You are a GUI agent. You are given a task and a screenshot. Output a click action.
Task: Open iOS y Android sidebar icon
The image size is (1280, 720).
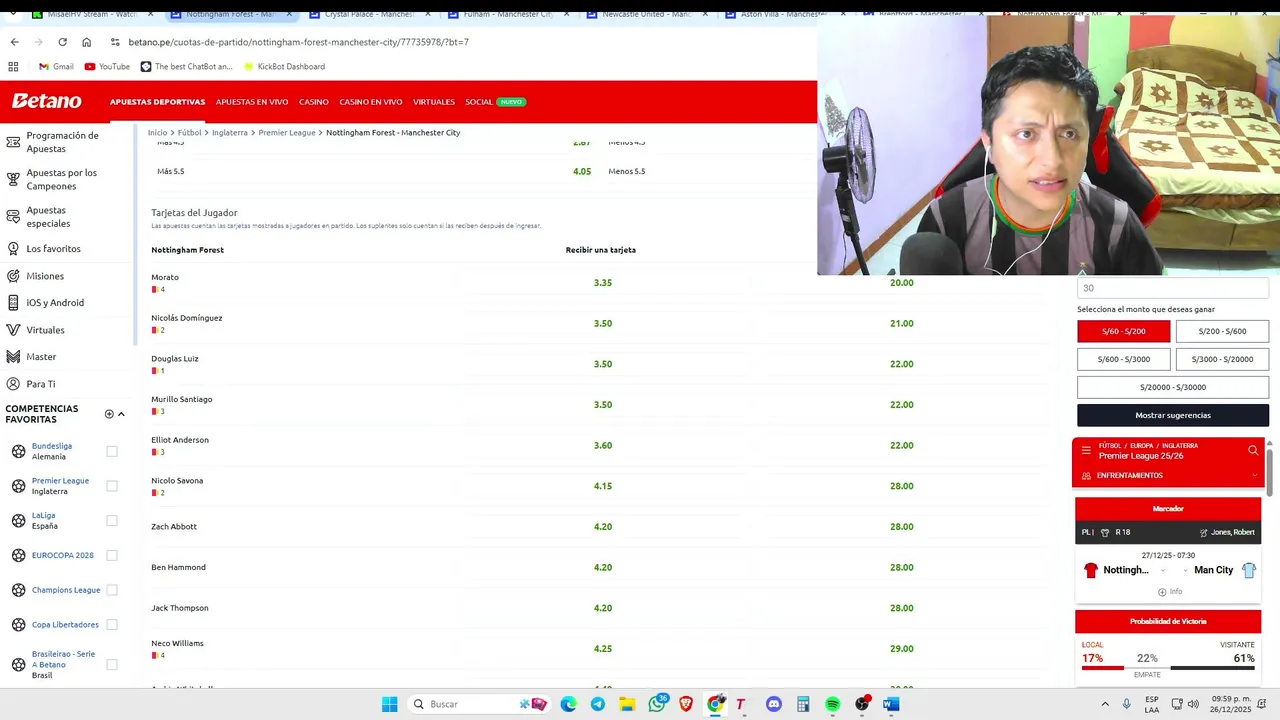(13, 303)
